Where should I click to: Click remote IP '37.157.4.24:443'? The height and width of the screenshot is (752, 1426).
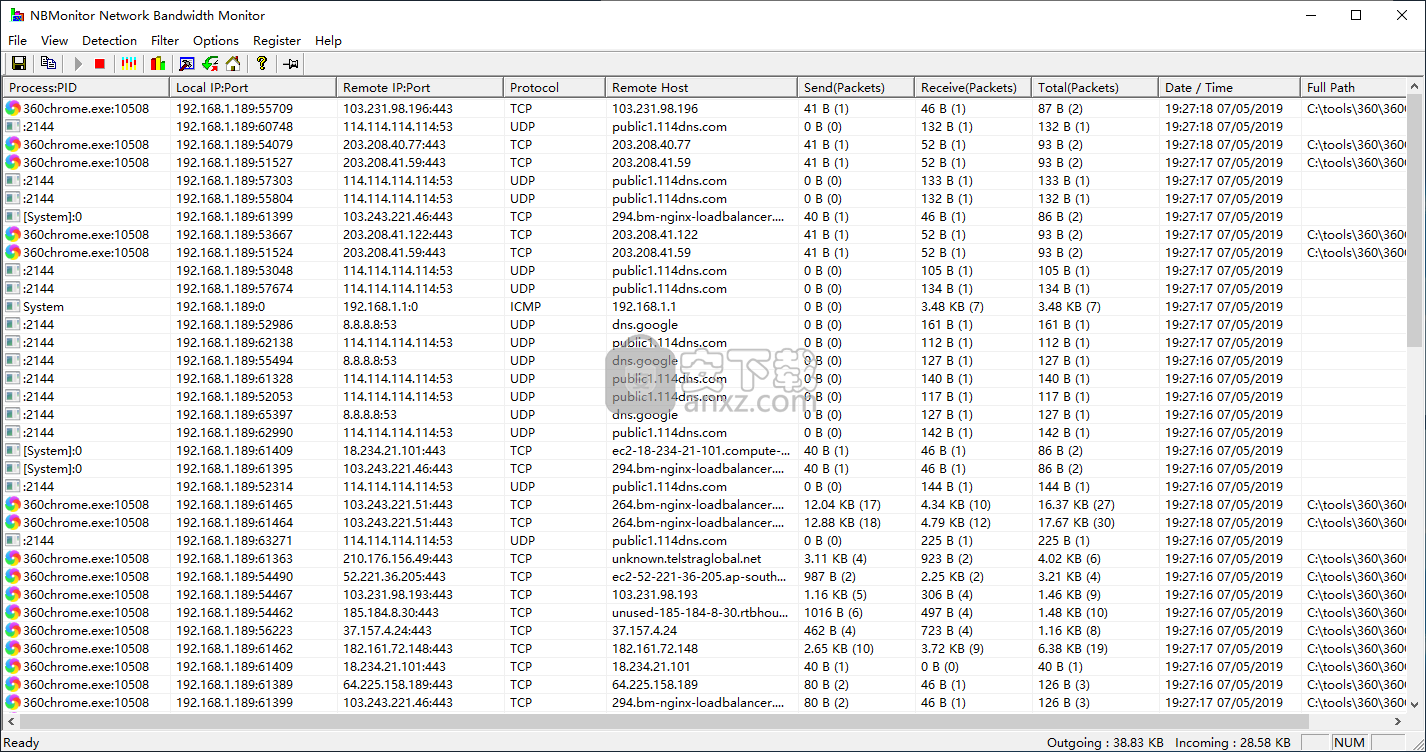tap(387, 631)
